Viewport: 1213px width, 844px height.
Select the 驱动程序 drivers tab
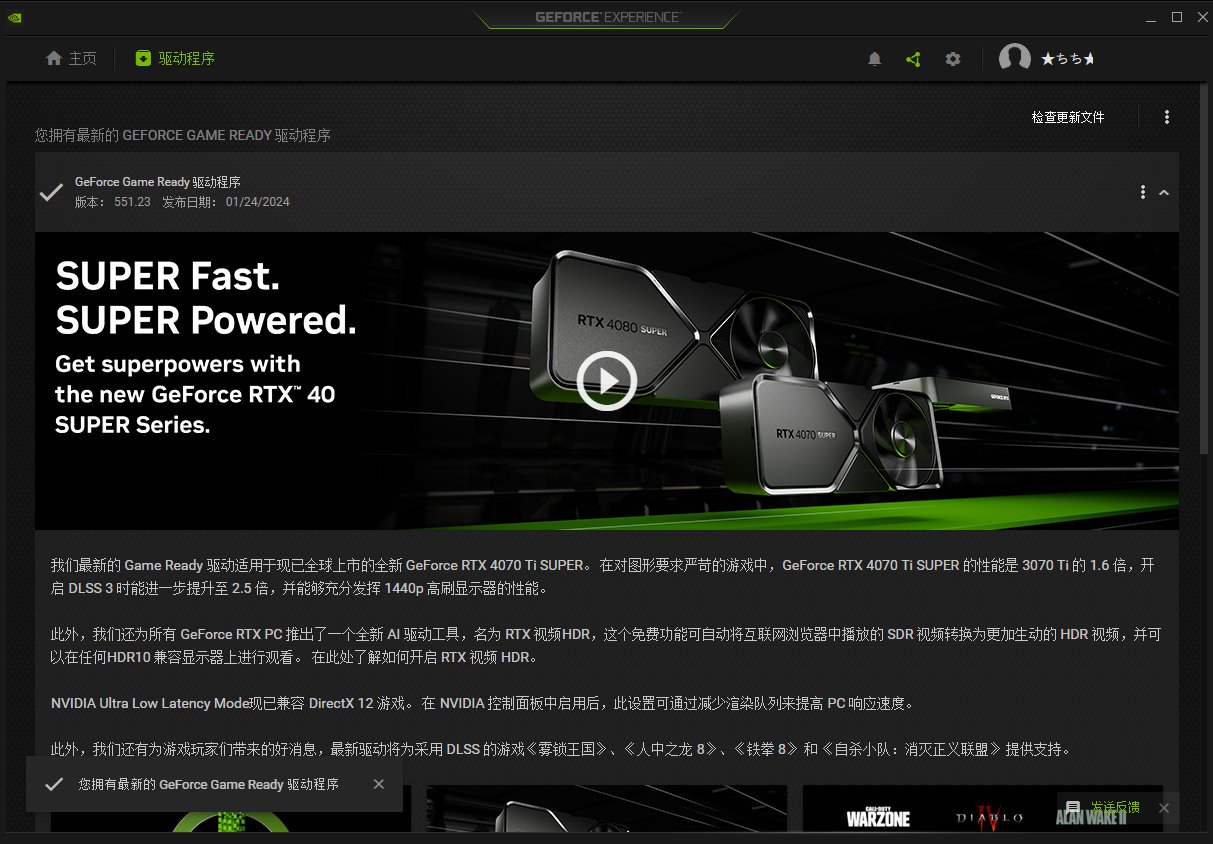click(x=175, y=59)
